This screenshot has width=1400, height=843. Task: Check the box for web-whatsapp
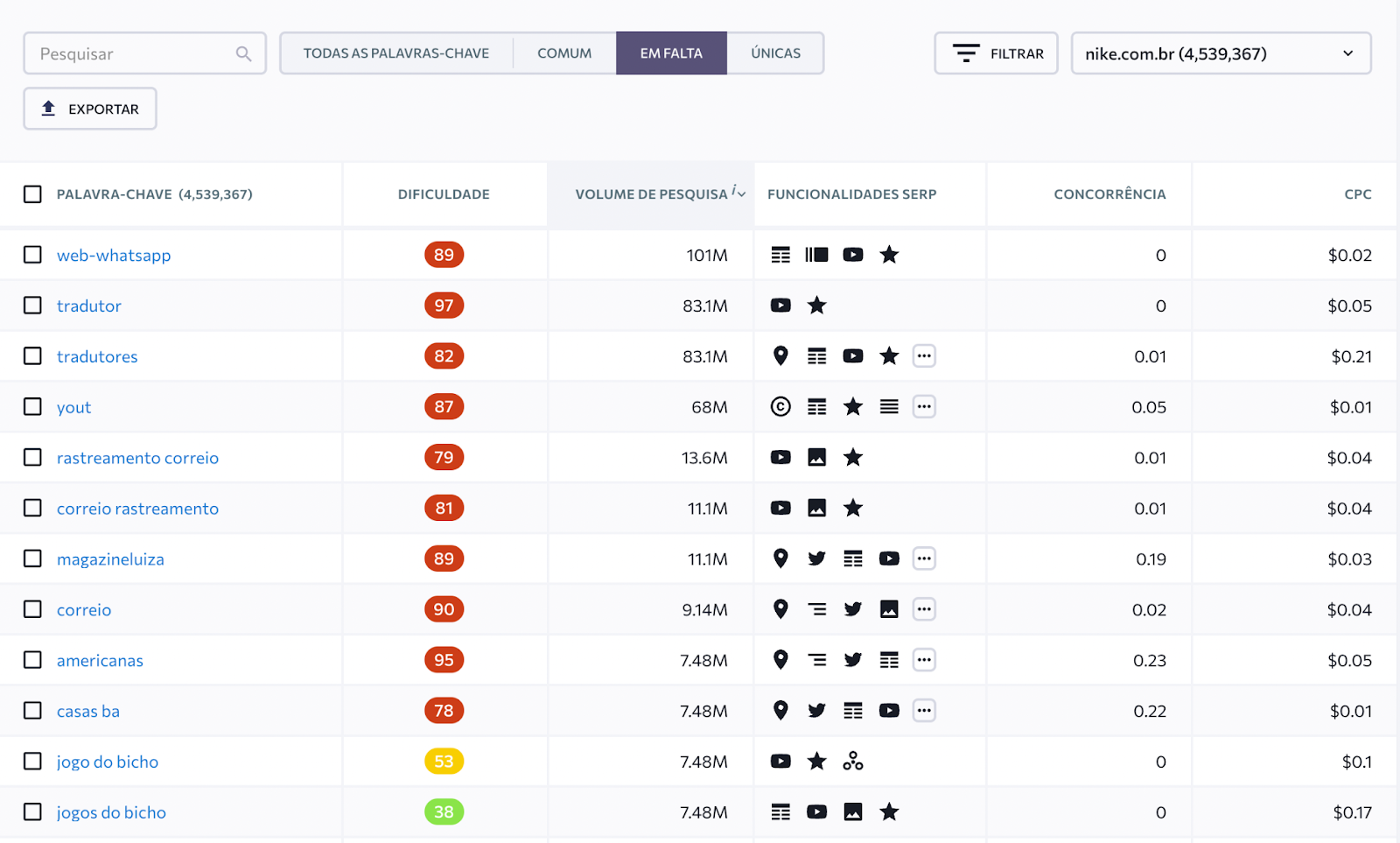[x=32, y=255]
